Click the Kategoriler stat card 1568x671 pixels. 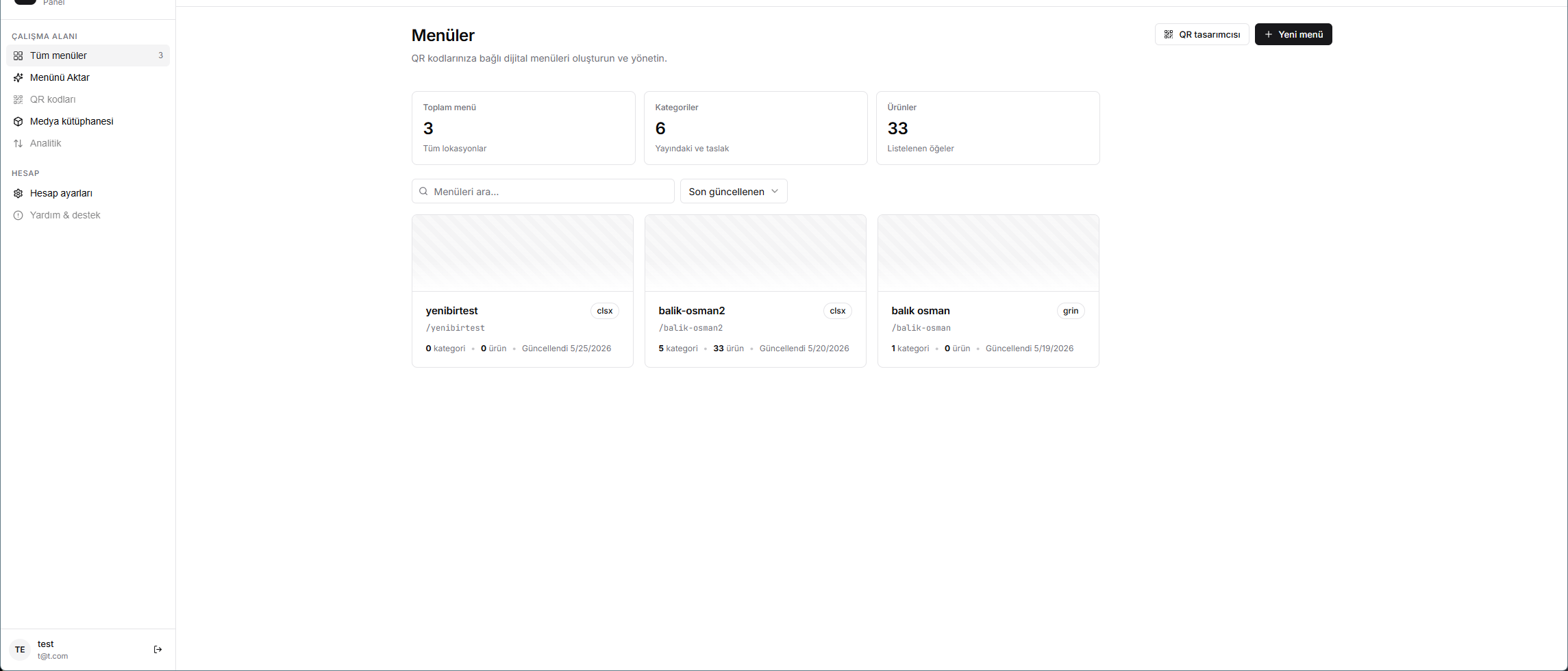(x=756, y=128)
